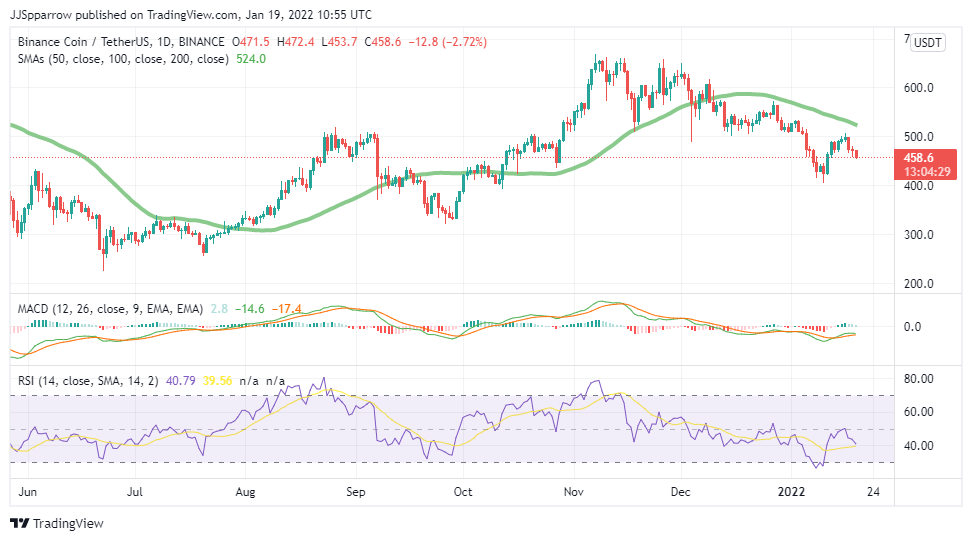Click the publication header text by JJSpparrow
The width and height of the screenshot is (972, 541).
click(191, 14)
